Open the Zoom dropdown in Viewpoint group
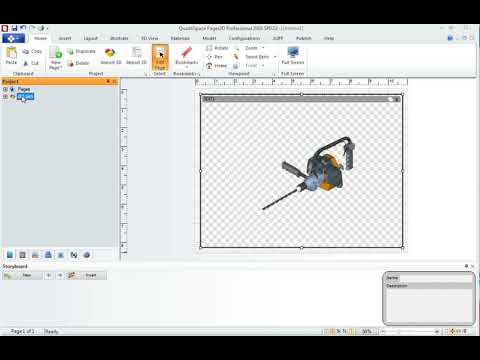The height and width of the screenshot is (360, 480). [249, 48]
